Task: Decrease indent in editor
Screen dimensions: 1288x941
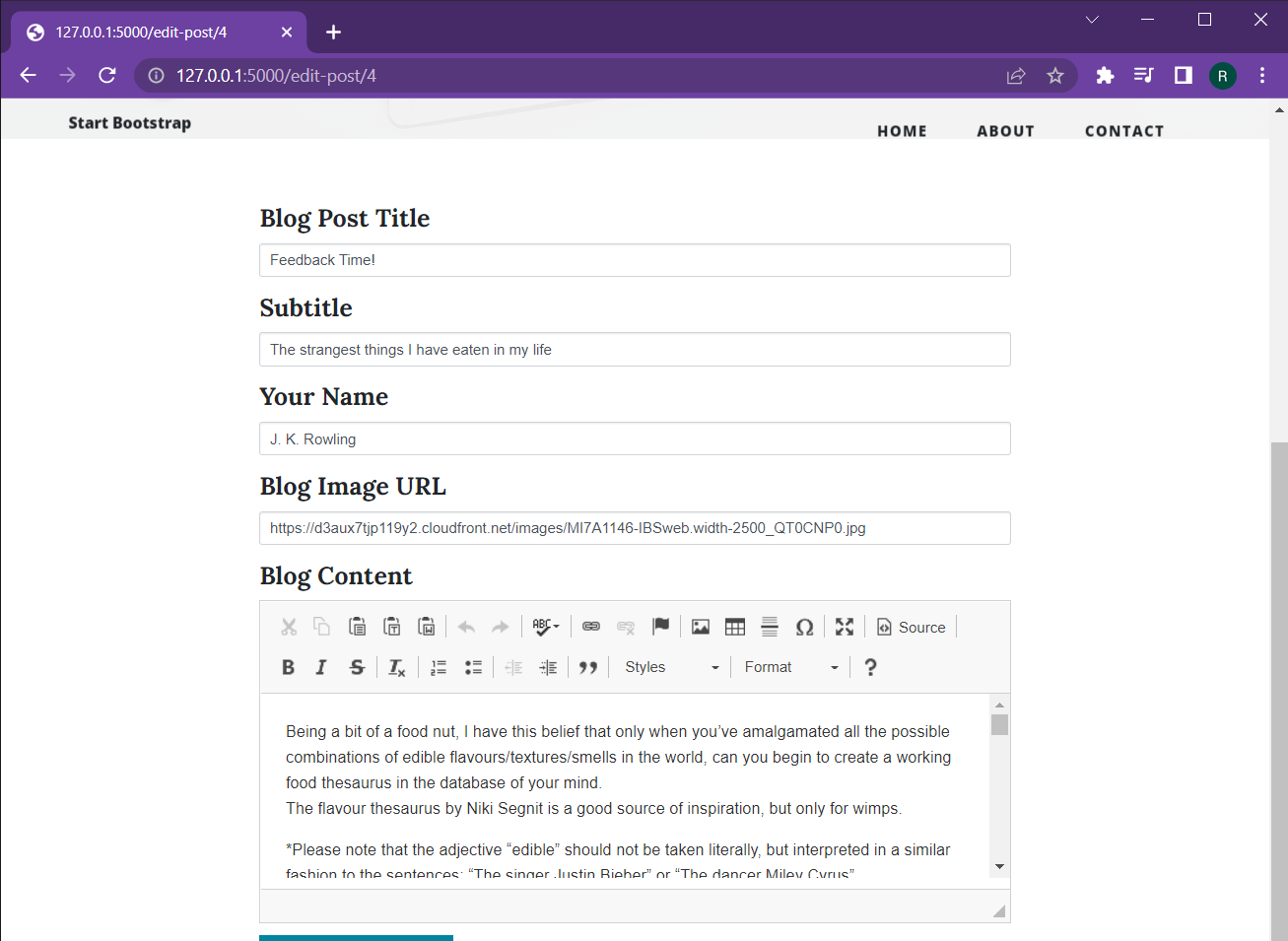Action: [x=513, y=667]
